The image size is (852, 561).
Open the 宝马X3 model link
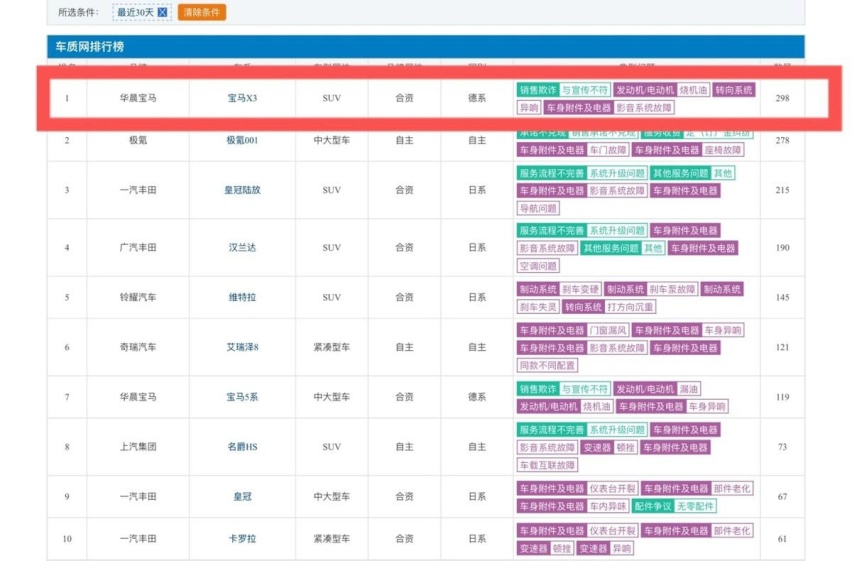[242, 98]
